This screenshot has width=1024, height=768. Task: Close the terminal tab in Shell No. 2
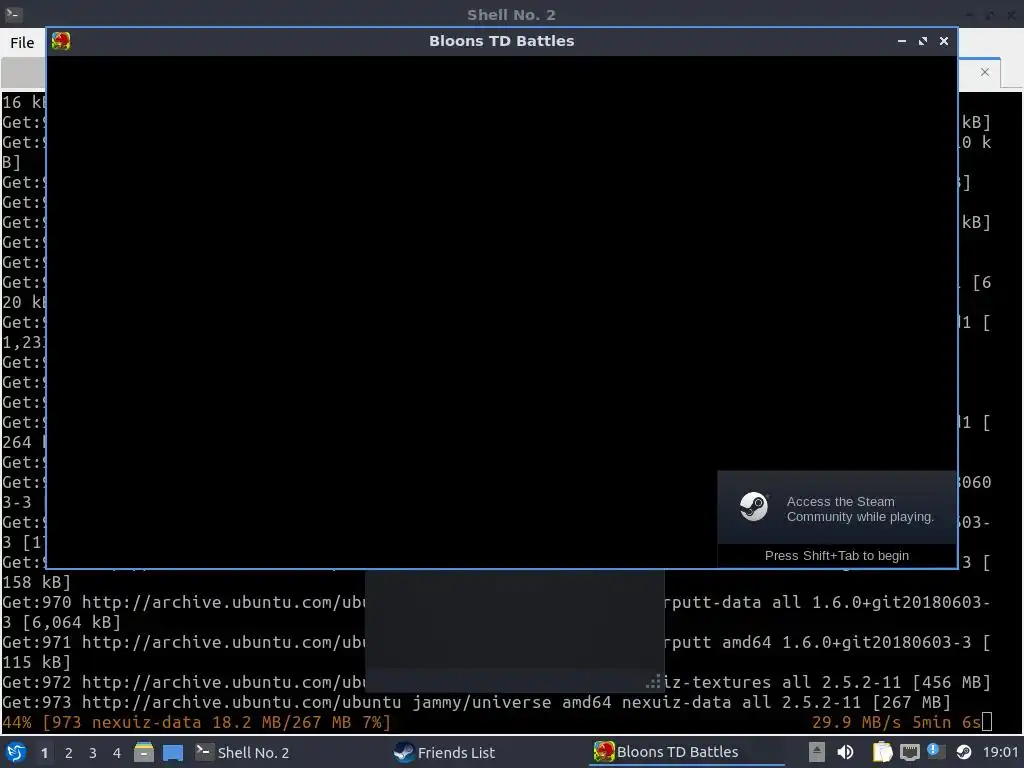point(985,72)
